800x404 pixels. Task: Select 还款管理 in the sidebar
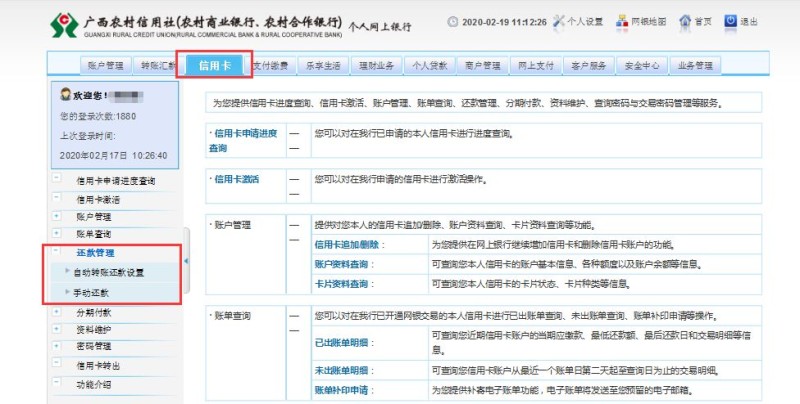95,252
